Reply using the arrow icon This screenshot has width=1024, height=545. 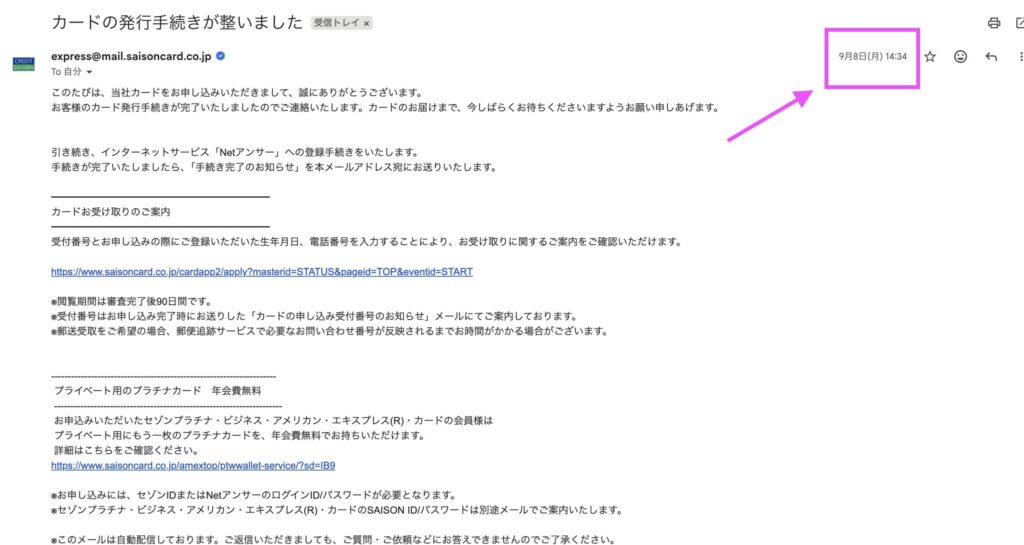[x=991, y=57]
